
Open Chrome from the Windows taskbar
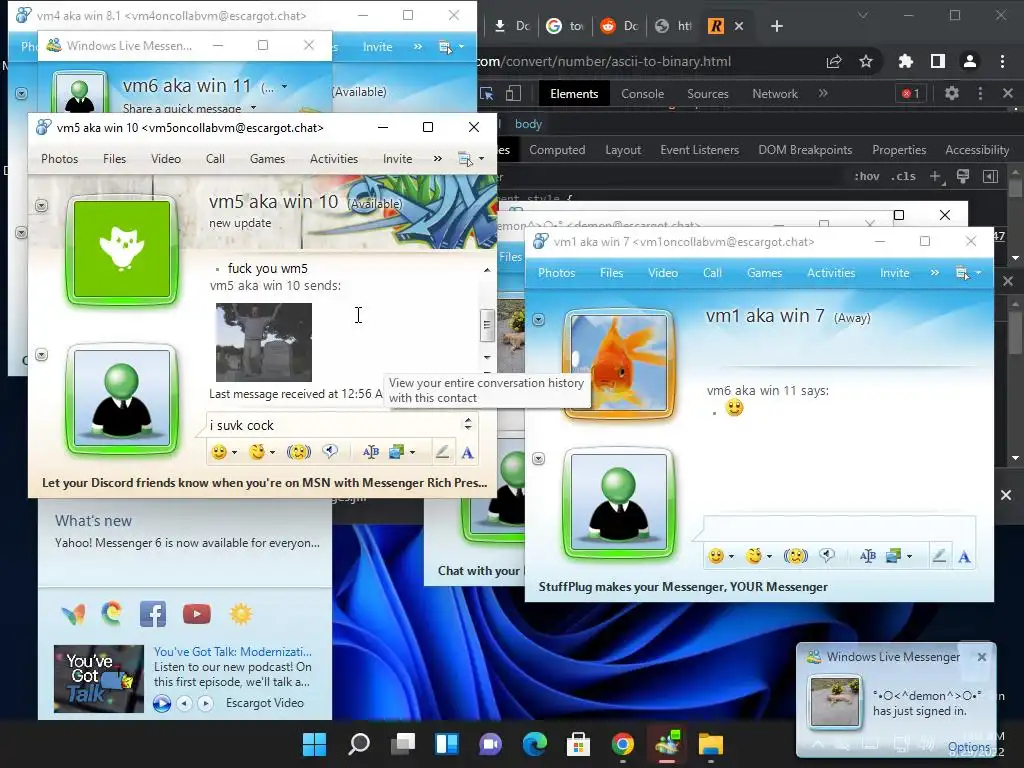coord(622,744)
